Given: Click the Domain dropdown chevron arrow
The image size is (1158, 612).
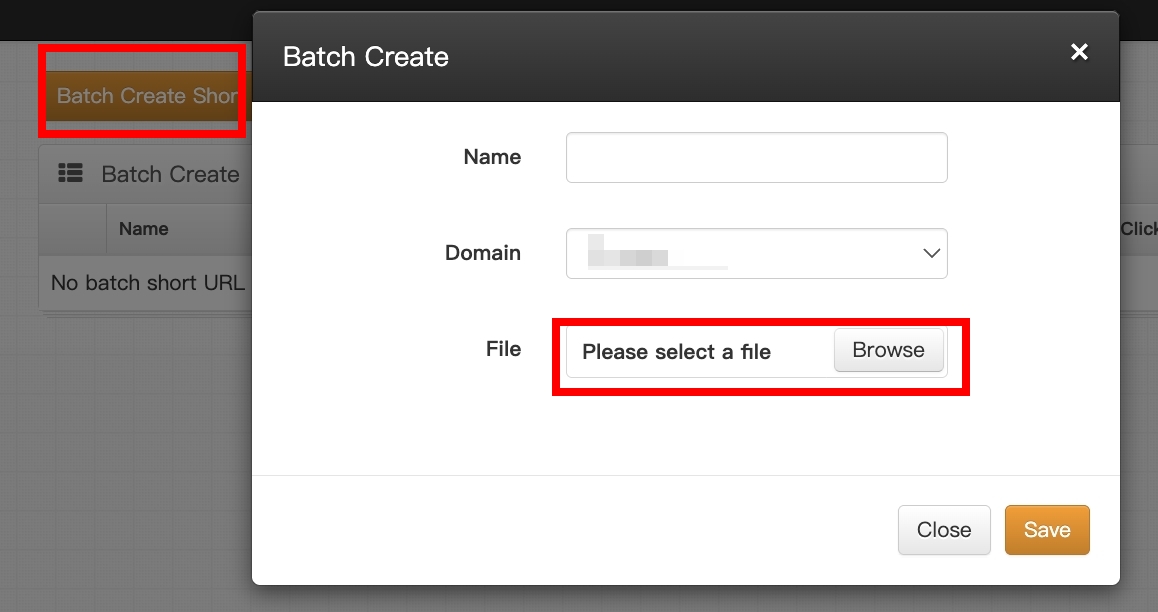Looking at the screenshot, I should tap(930, 254).
